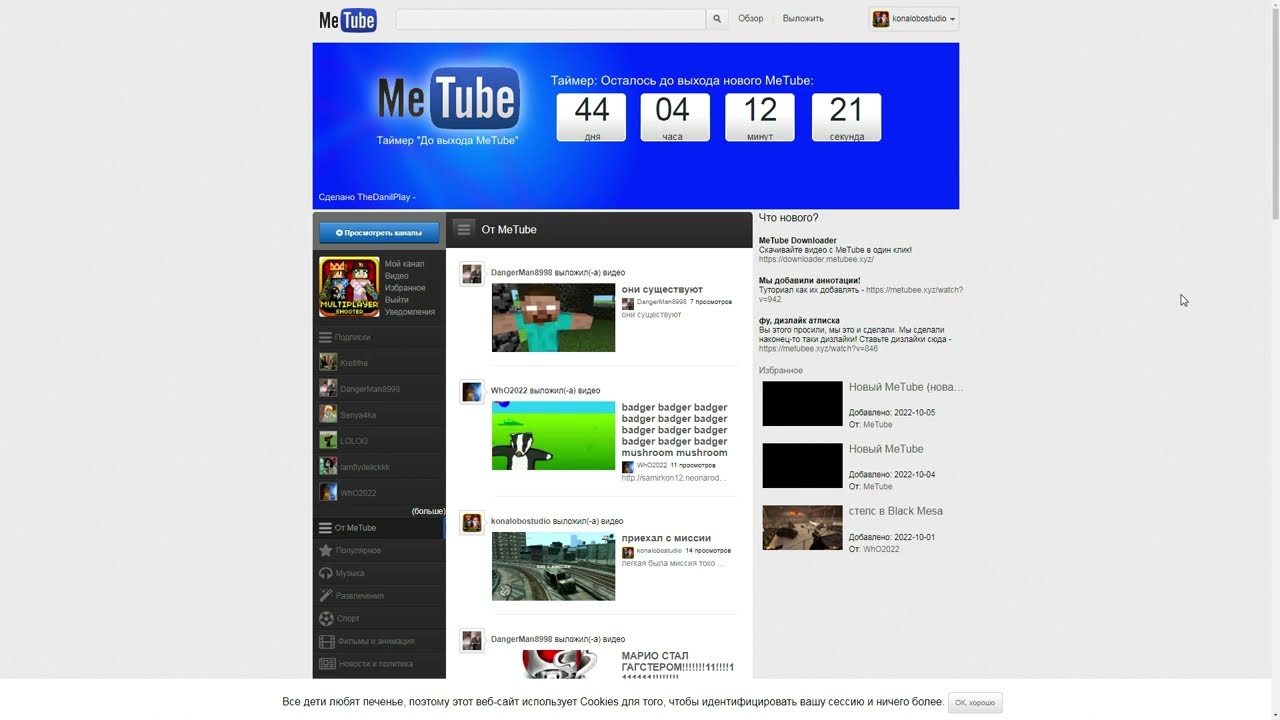Select Популярное star category
This screenshot has height=720, width=1280.
click(379, 551)
